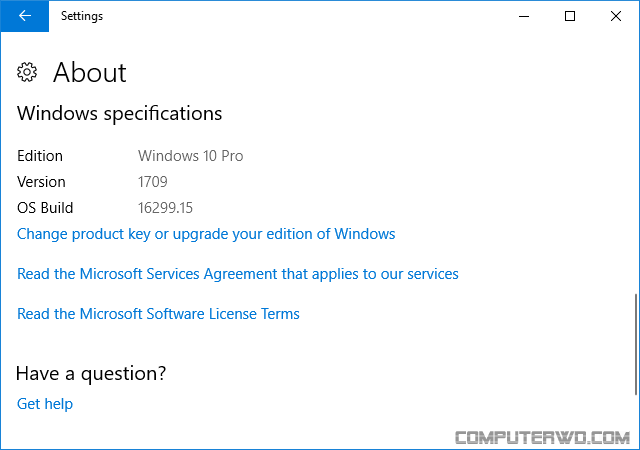The image size is (640, 450).
Task: Click the gear icon beside About
Action: point(27,72)
